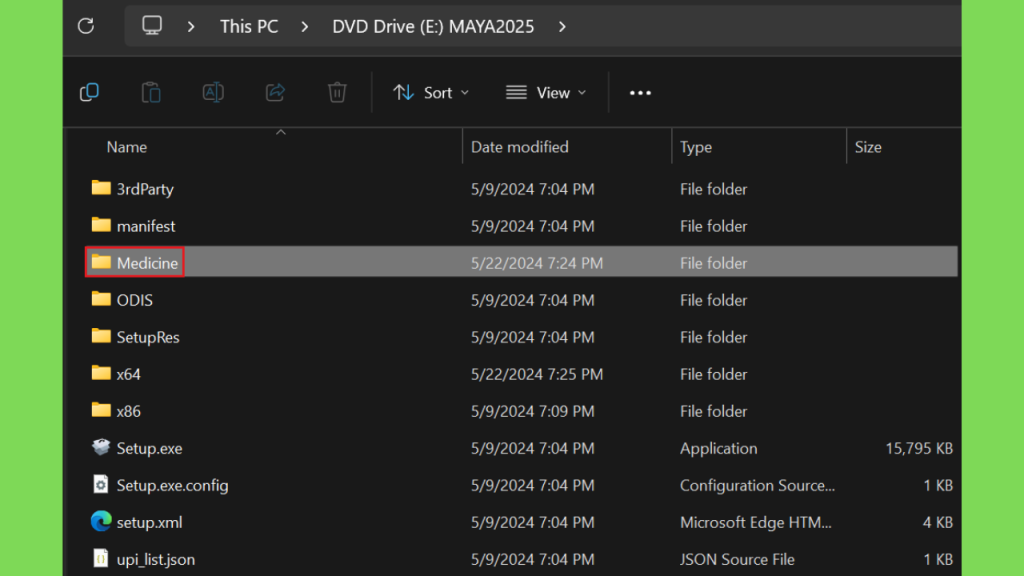Click the Copy icon in the toolbar
This screenshot has height=576, width=1024.
89,93
